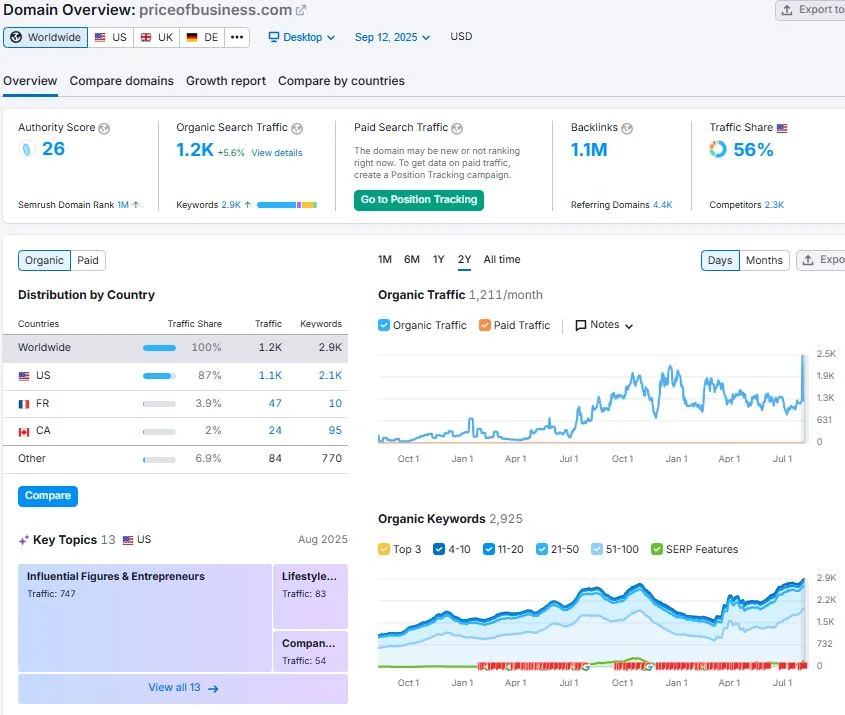Open Referring Domains 4.4K link
The height and width of the screenshot is (715, 845).
pyautogui.click(x=662, y=205)
